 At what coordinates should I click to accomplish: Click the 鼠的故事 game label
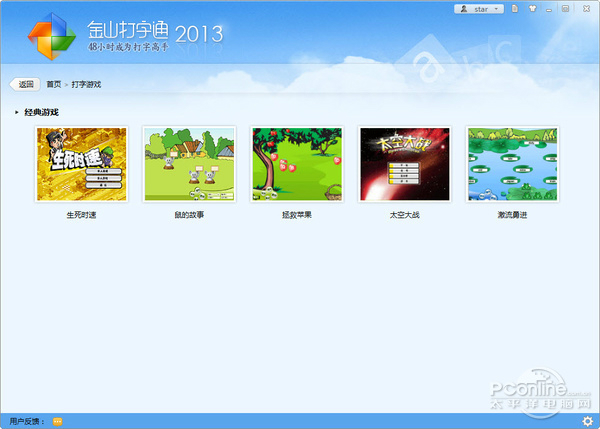pos(189,215)
